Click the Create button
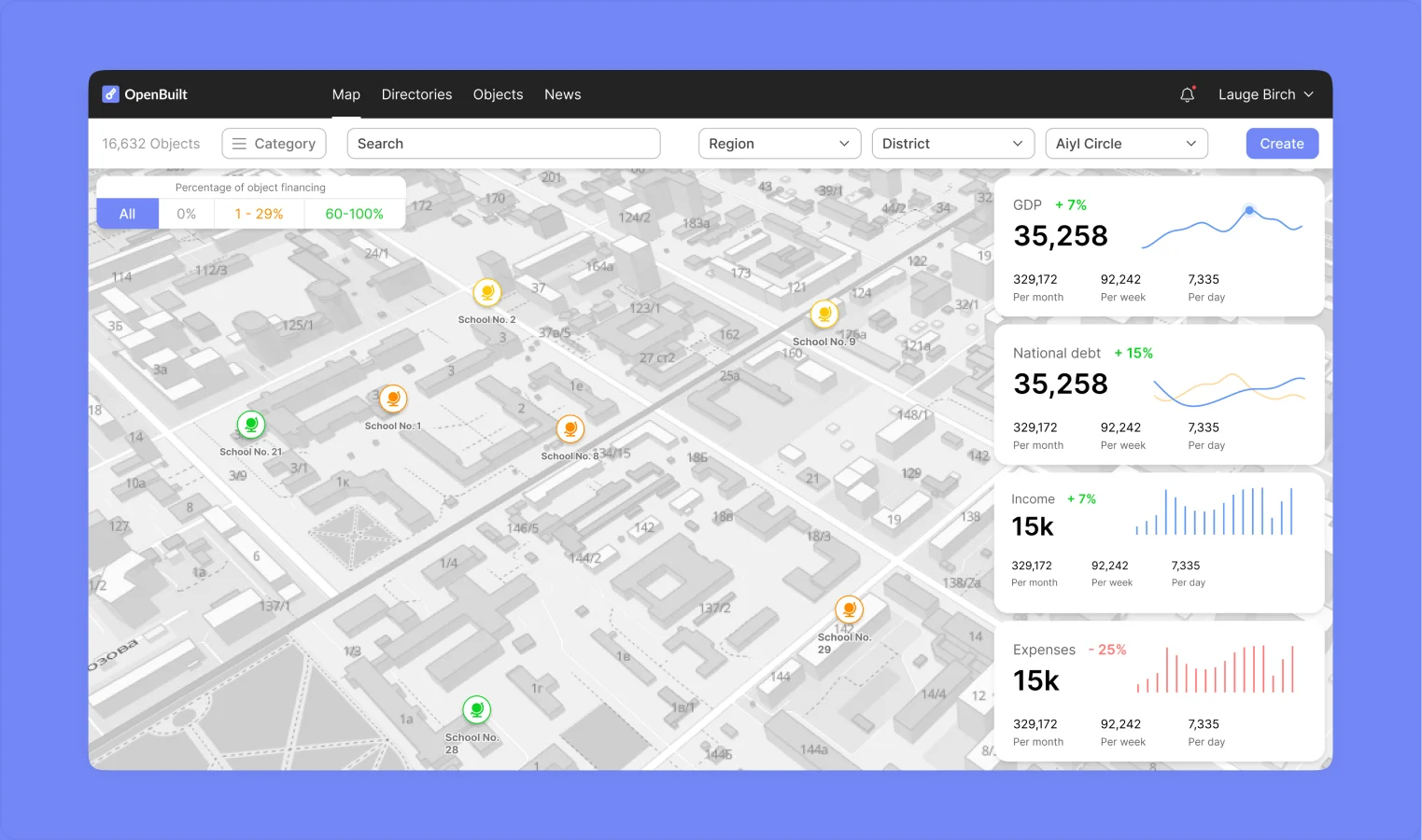 click(1282, 144)
